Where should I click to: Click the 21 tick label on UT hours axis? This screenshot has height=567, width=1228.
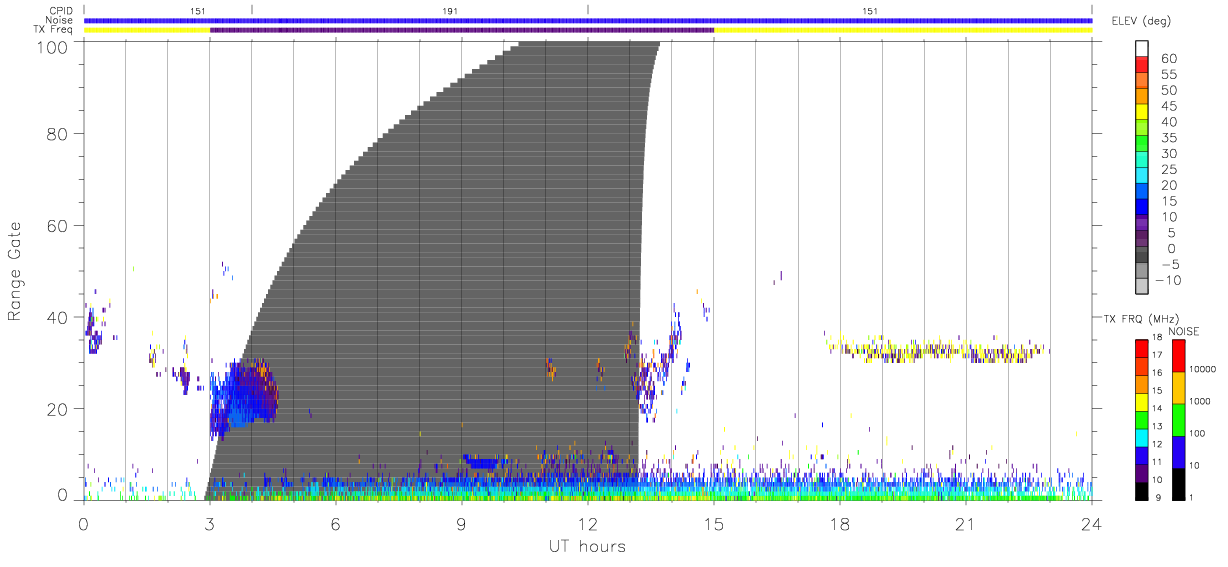click(966, 525)
